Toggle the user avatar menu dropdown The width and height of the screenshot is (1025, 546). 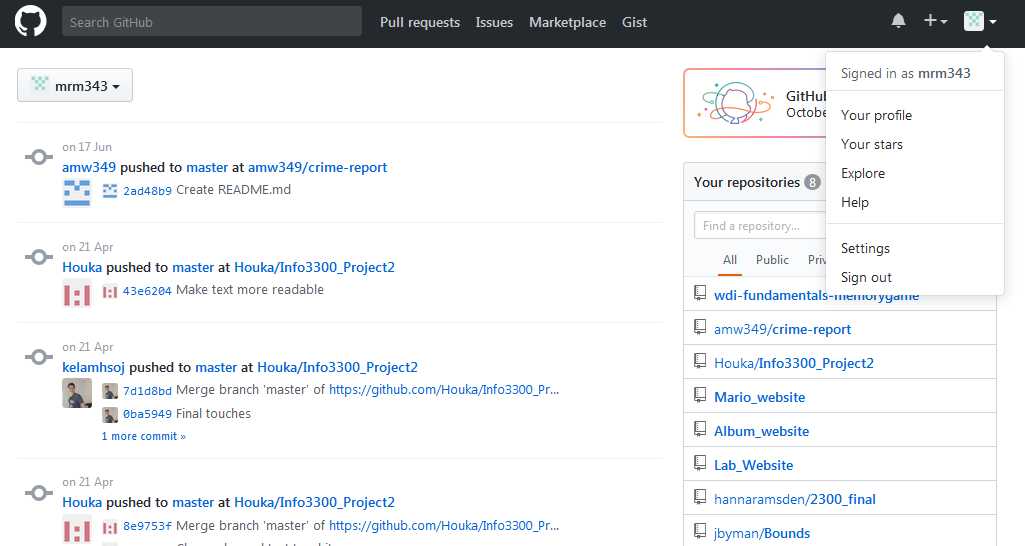979,22
